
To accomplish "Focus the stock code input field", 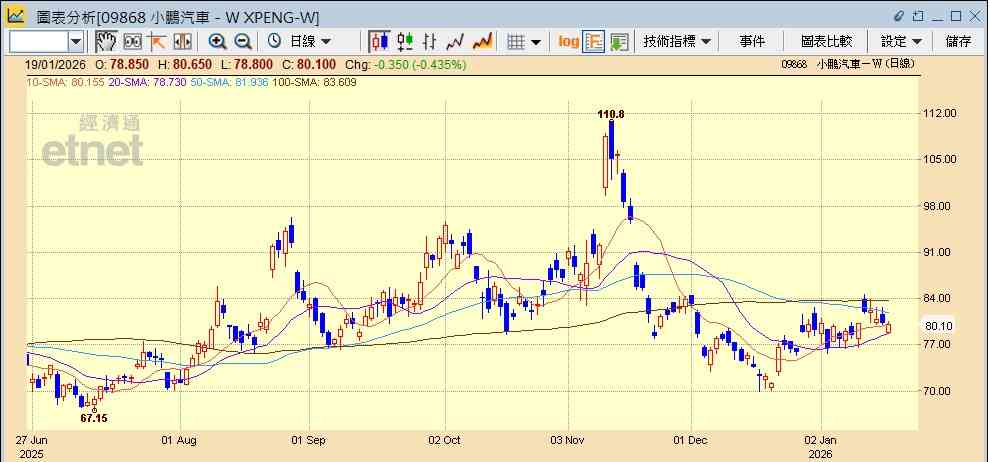I will [x=39, y=42].
